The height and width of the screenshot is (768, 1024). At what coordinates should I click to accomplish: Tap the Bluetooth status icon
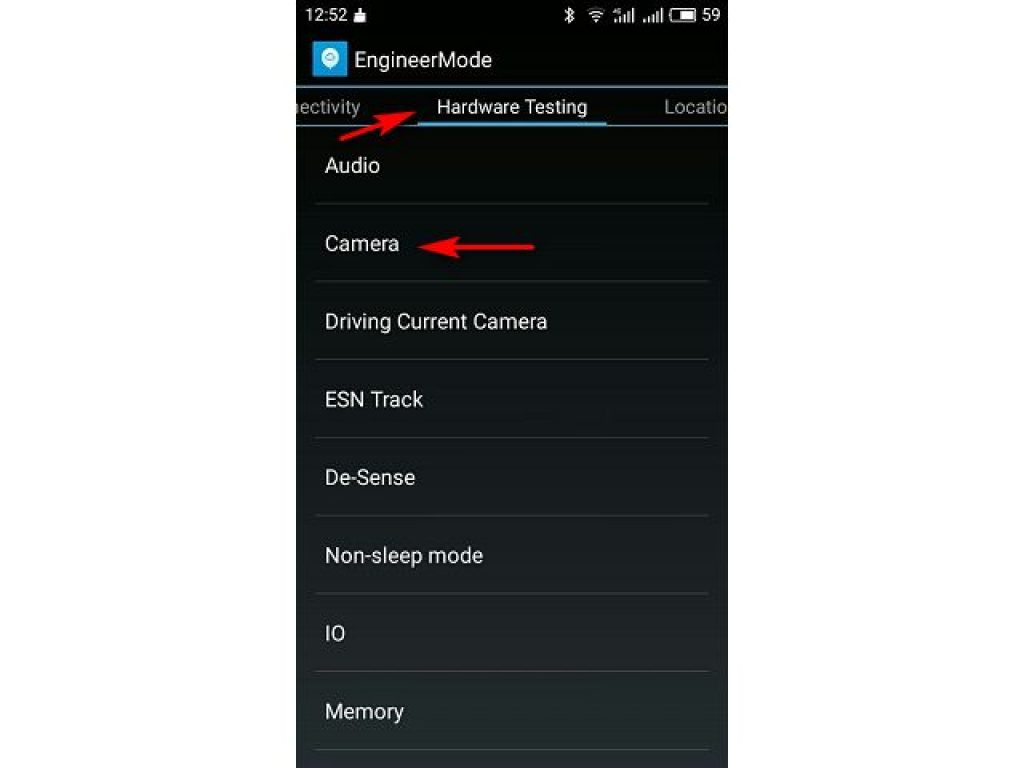pos(569,14)
